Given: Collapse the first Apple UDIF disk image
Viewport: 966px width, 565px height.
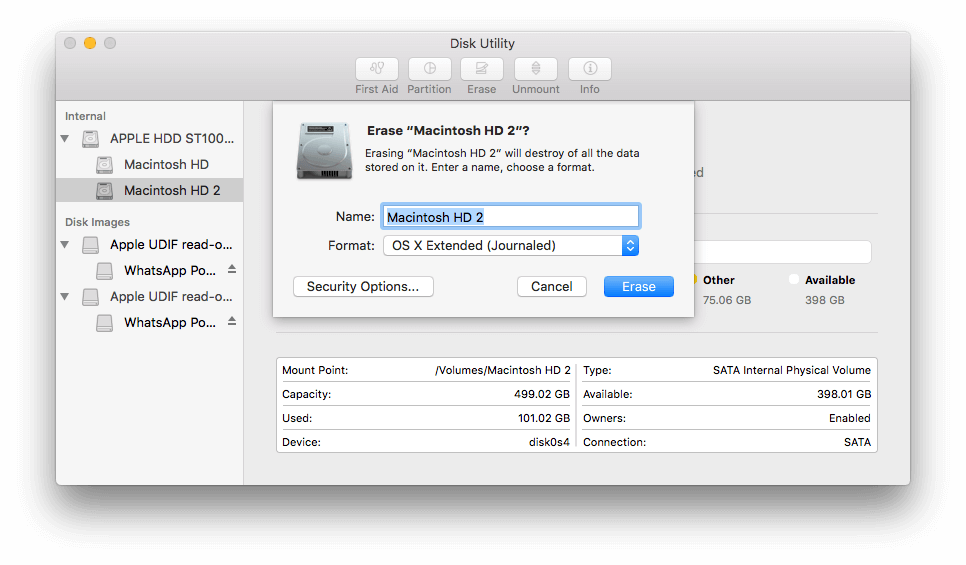Looking at the screenshot, I should coord(66,245).
